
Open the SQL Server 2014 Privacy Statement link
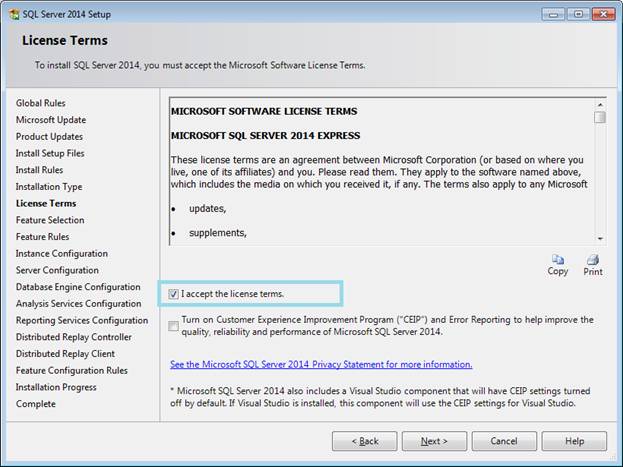pyautogui.click(x=321, y=364)
